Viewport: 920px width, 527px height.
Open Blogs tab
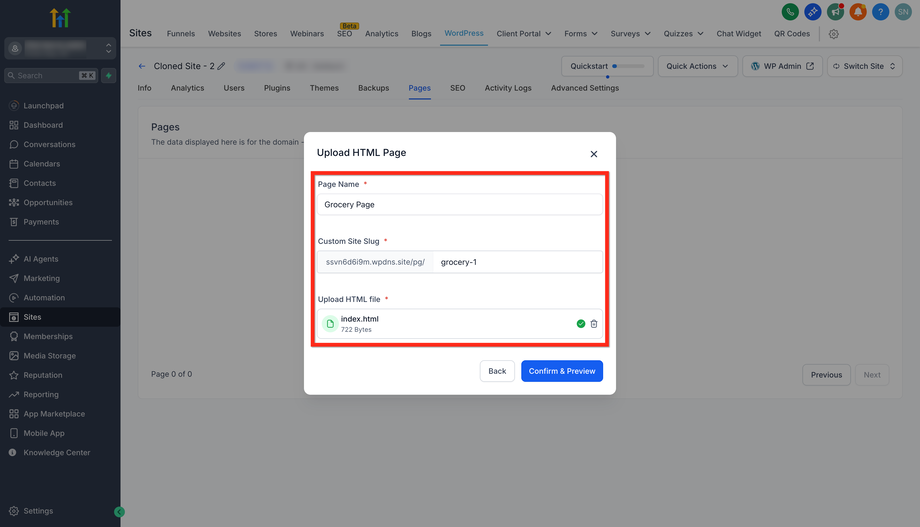click(421, 34)
